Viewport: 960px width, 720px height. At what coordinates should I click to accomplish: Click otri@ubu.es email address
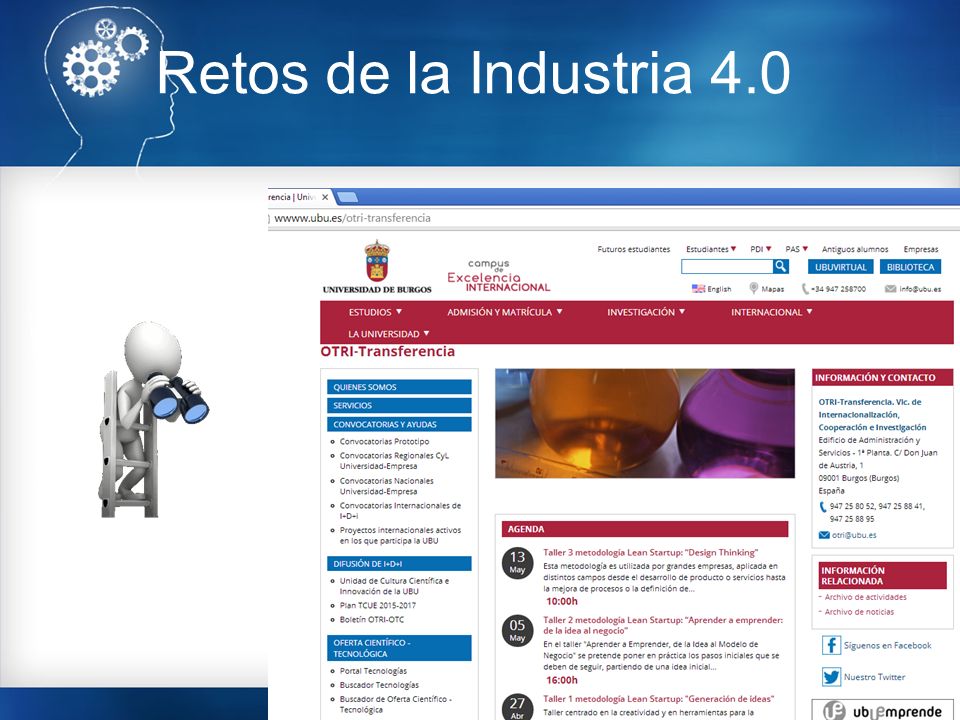[x=854, y=534]
